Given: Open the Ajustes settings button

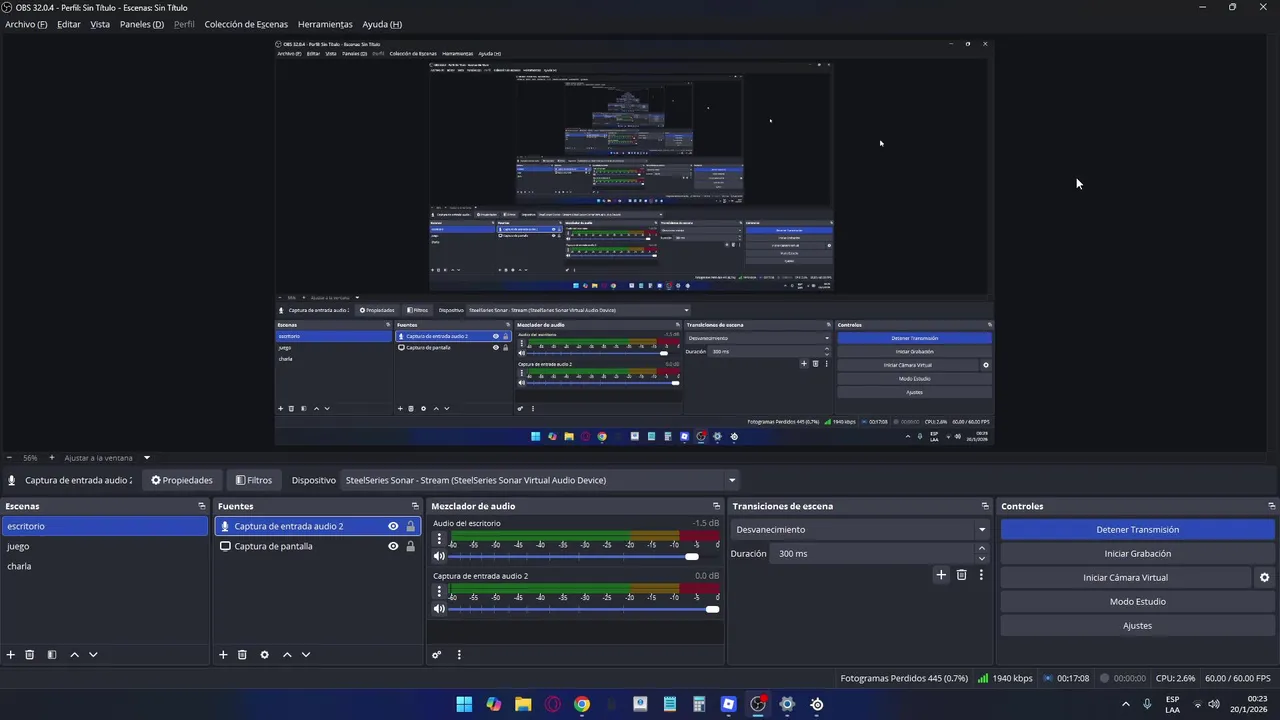Looking at the screenshot, I should pyautogui.click(x=1138, y=626).
